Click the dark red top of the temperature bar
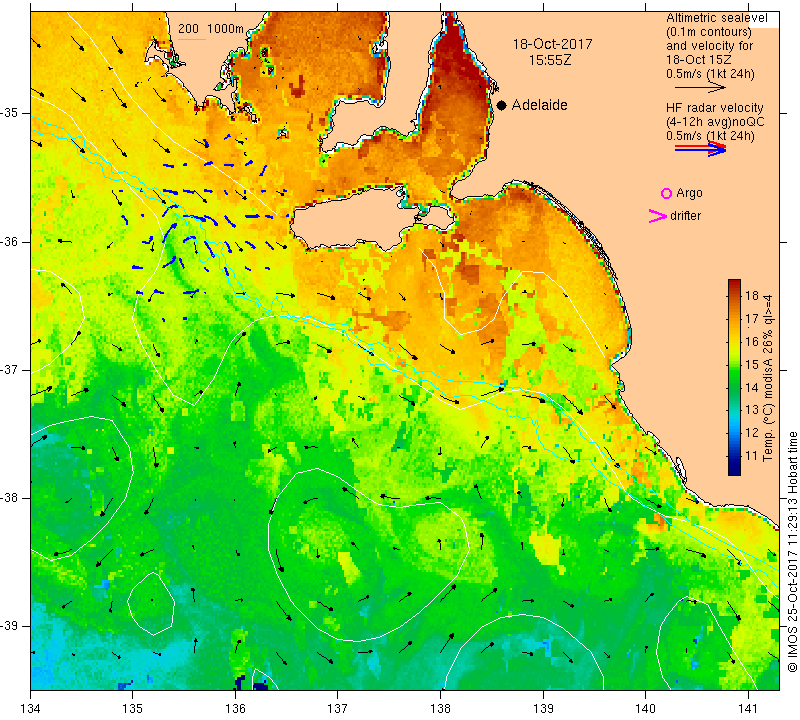Viewport: 800px width, 720px height. [734, 283]
